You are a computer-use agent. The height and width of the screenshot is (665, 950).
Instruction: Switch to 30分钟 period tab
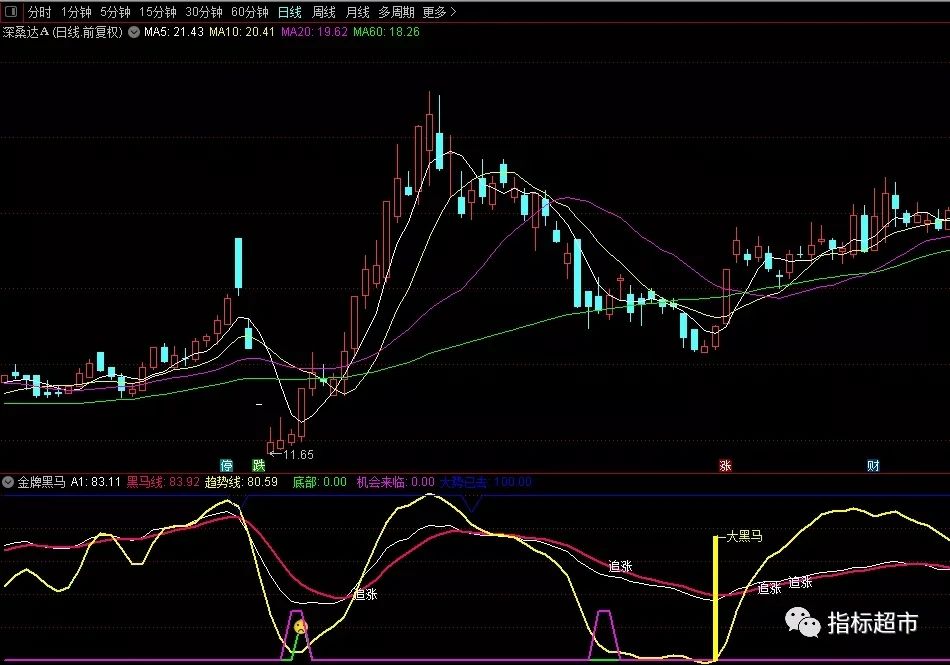[x=204, y=12]
